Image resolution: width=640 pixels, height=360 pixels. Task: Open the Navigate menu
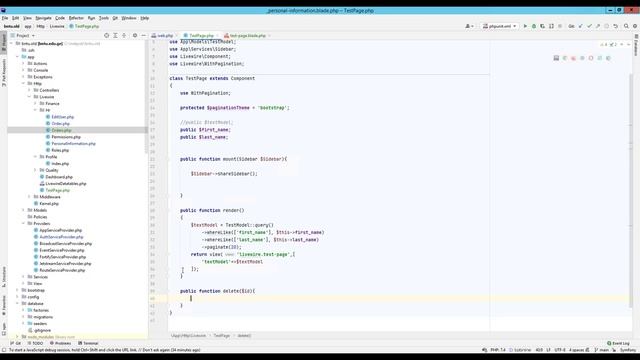coord(43,18)
